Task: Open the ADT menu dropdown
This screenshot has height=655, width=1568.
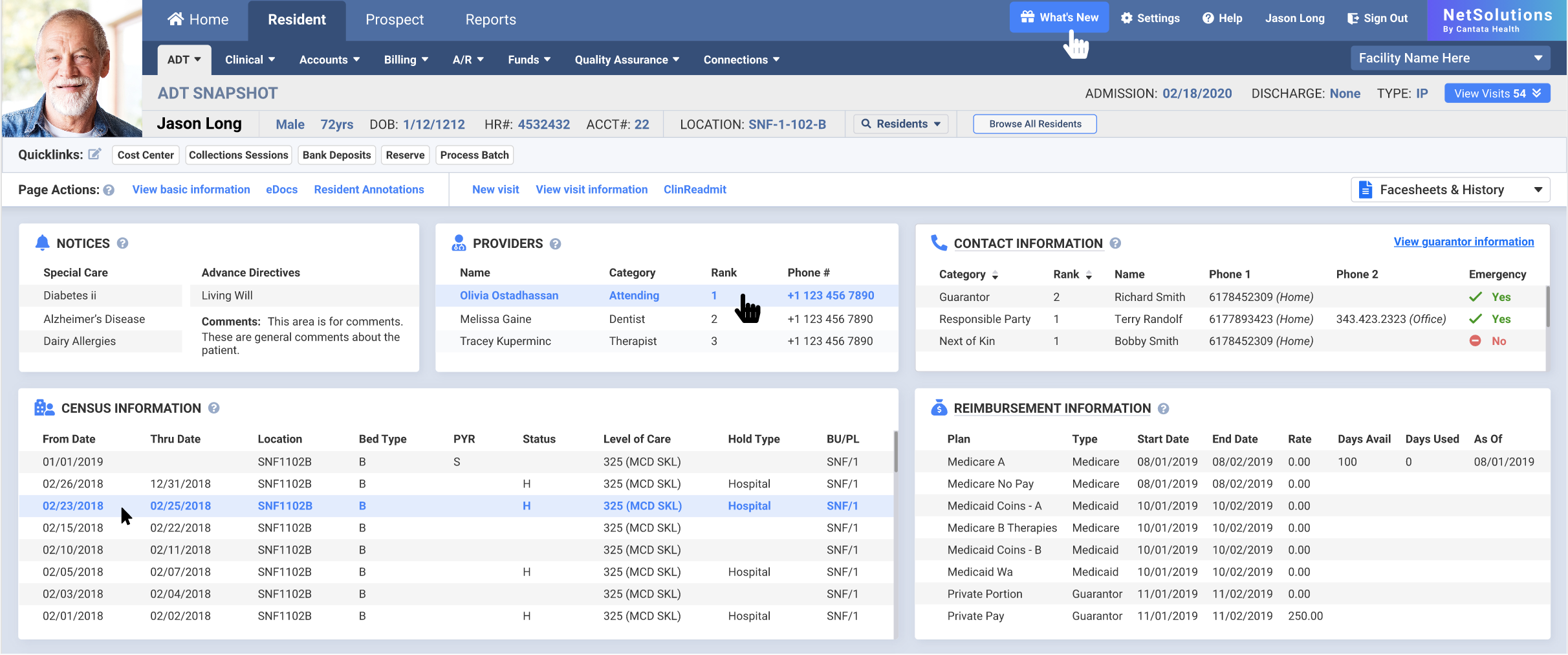Action: click(184, 59)
